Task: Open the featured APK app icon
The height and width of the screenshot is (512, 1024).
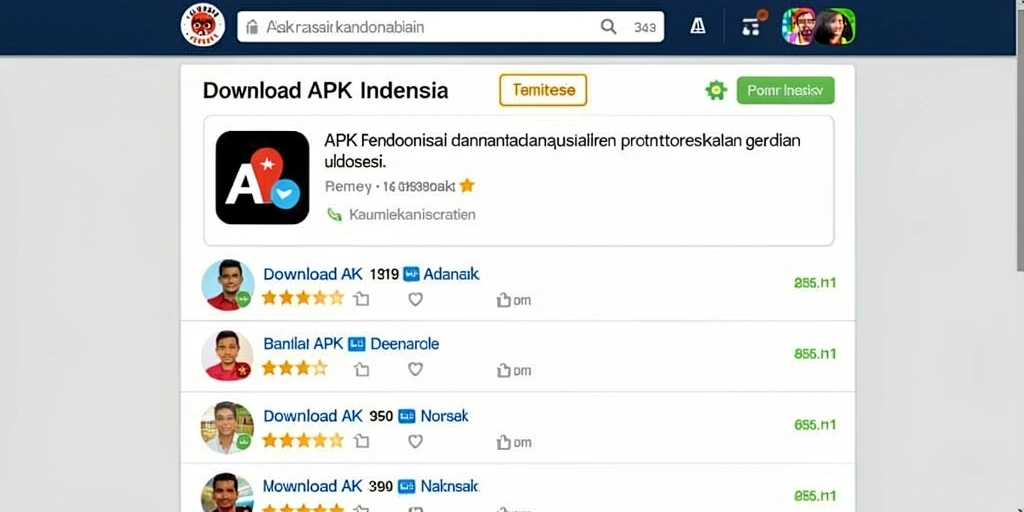Action: 263,178
